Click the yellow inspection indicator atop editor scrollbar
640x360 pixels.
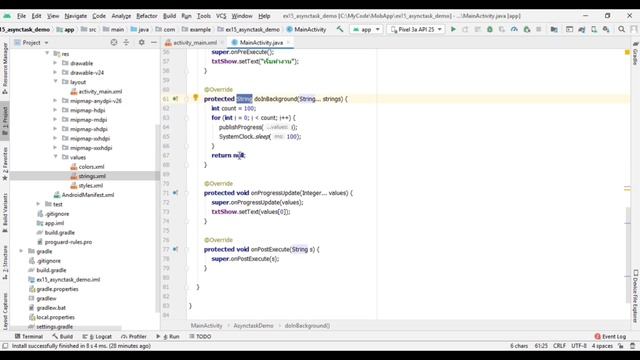click(627, 52)
